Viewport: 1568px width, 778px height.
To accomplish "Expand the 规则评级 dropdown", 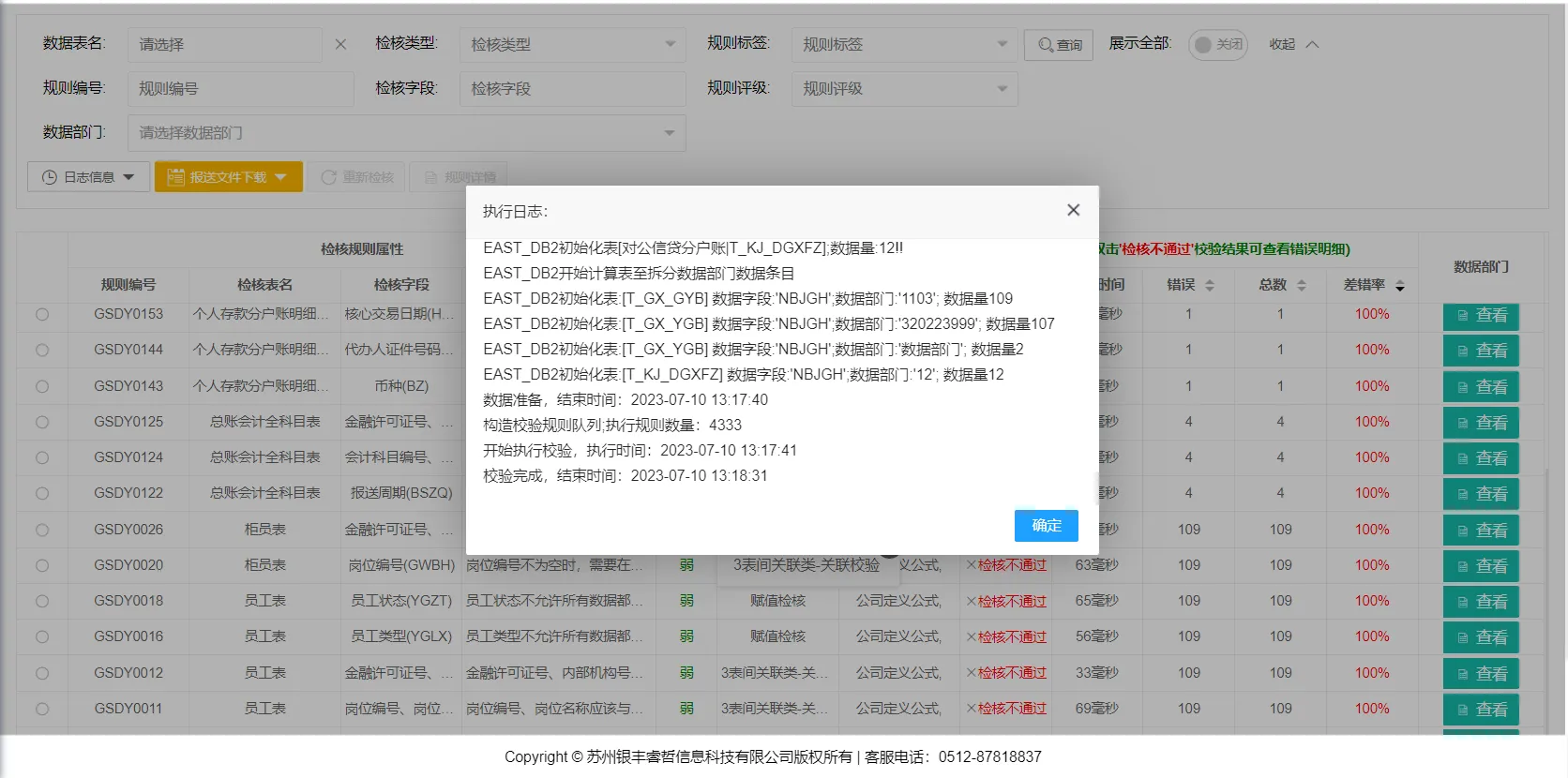I will (x=904, y=88).
